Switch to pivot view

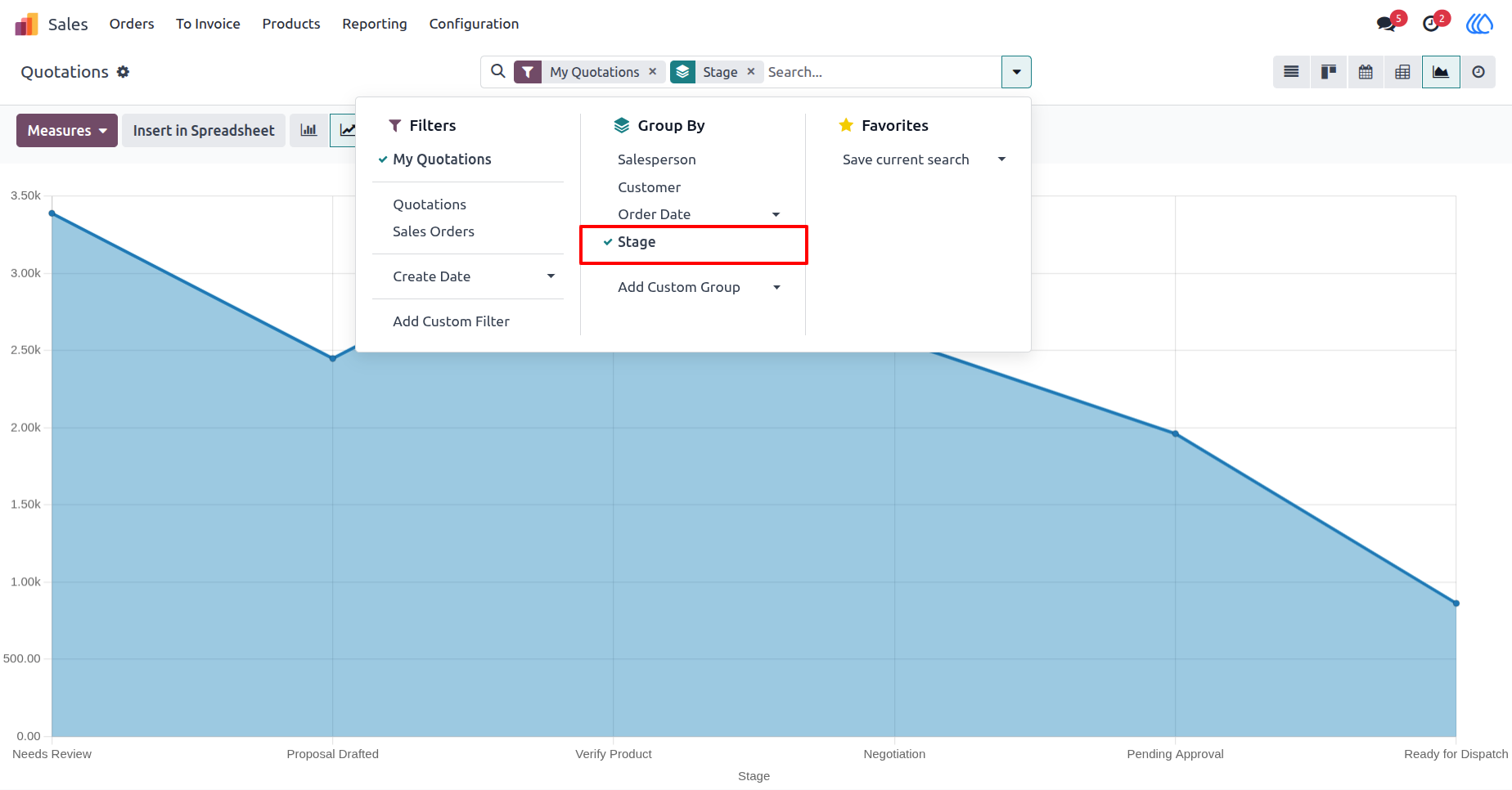point(1402,72)
